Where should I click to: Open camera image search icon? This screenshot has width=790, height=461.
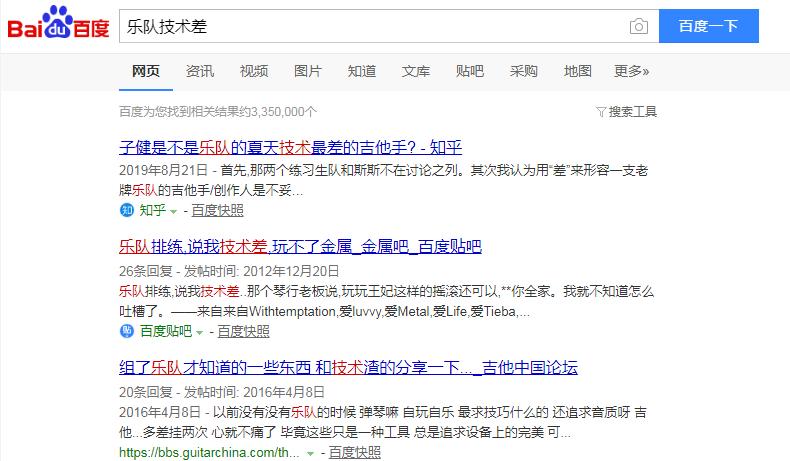pos(638,26)
